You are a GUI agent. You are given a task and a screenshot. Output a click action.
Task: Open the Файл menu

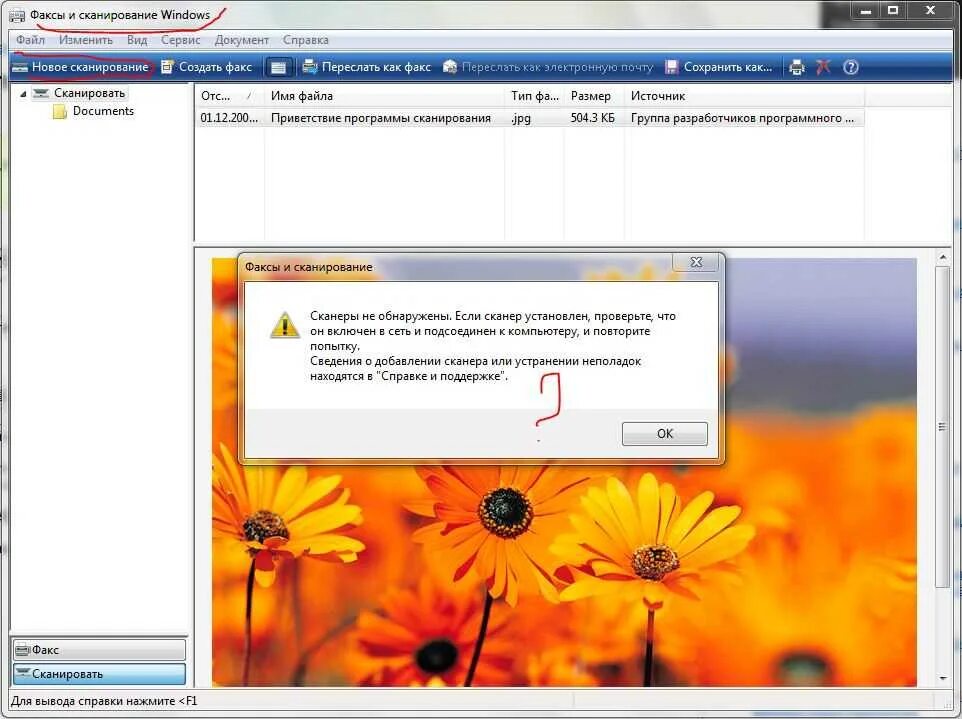(x=30, y=40)
